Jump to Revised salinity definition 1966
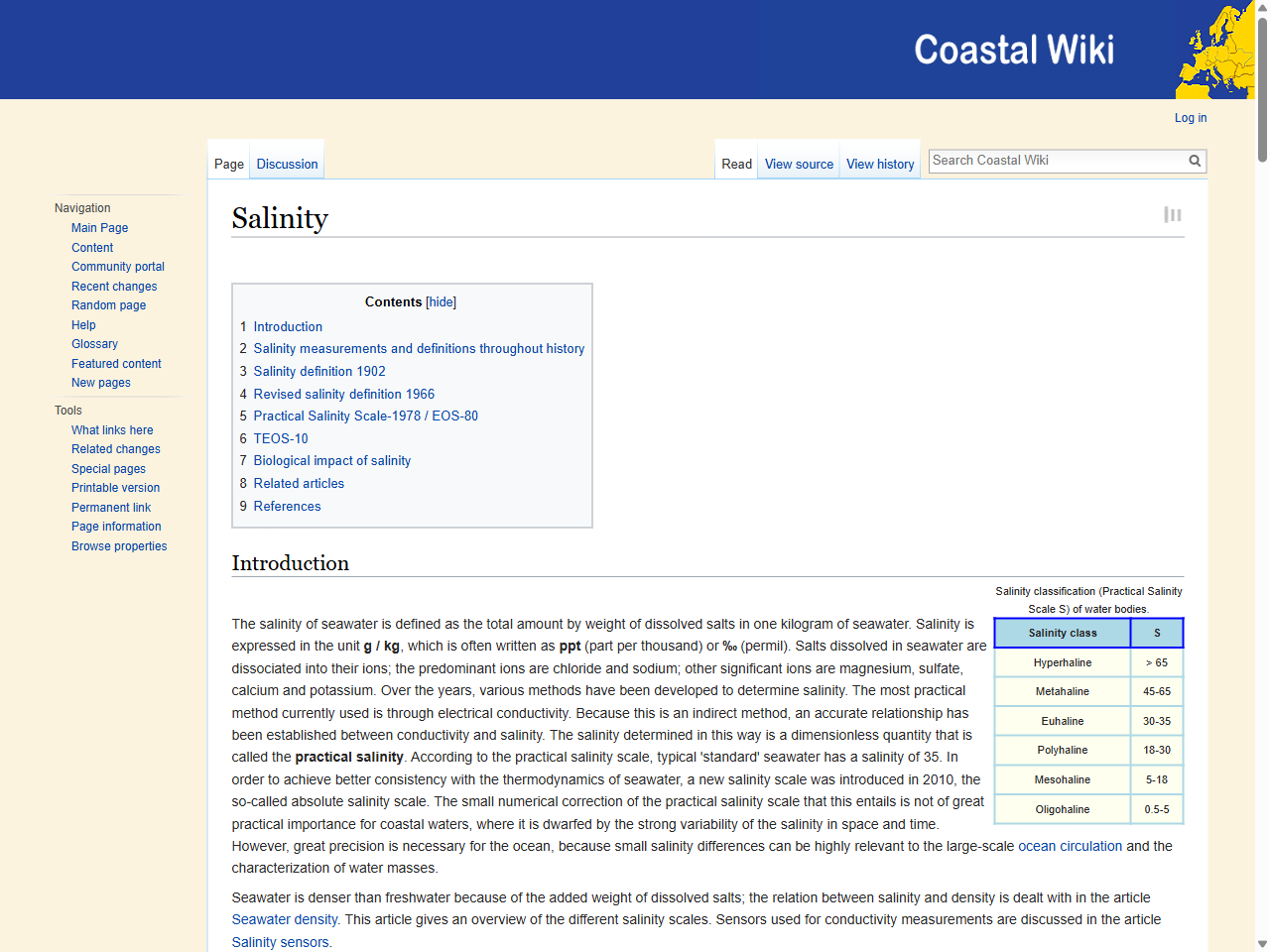Screen dimensions: 1270x952 343,394
